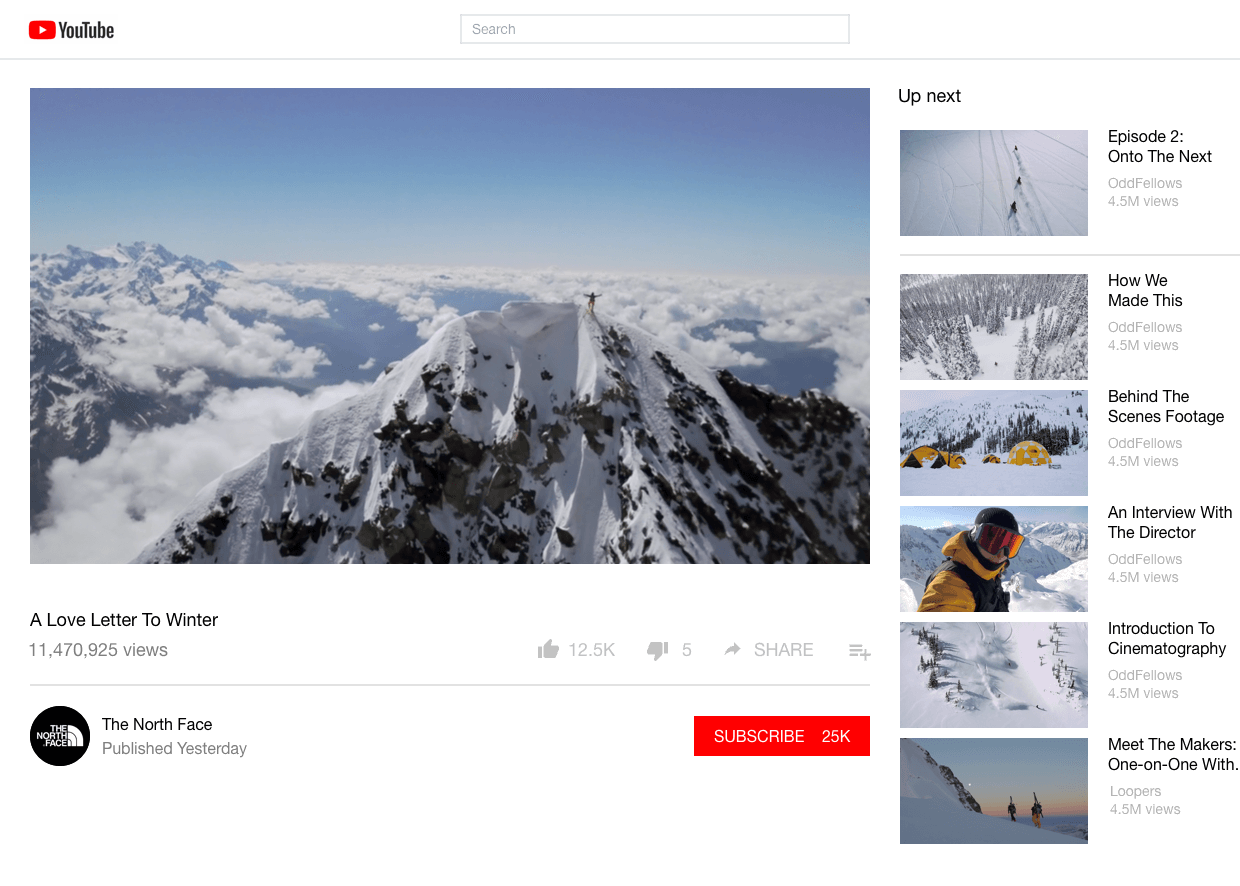
Task: Open the skier selfie with red goggles thumbnail
Action: tap(993, 559)
